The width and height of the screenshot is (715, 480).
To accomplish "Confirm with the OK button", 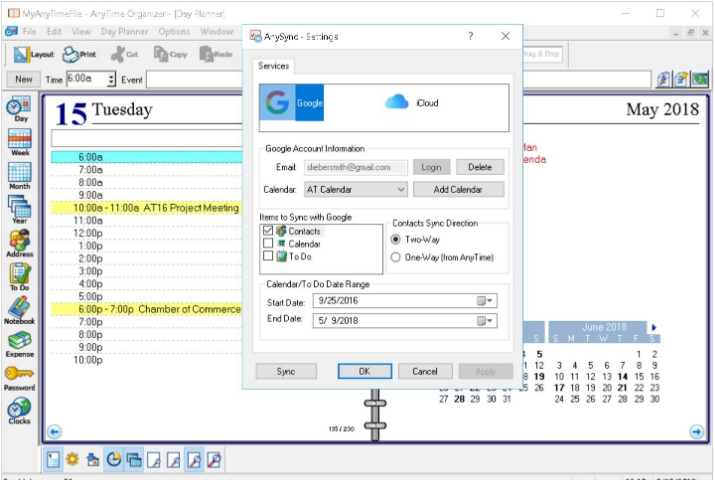I will pos(364,371).
